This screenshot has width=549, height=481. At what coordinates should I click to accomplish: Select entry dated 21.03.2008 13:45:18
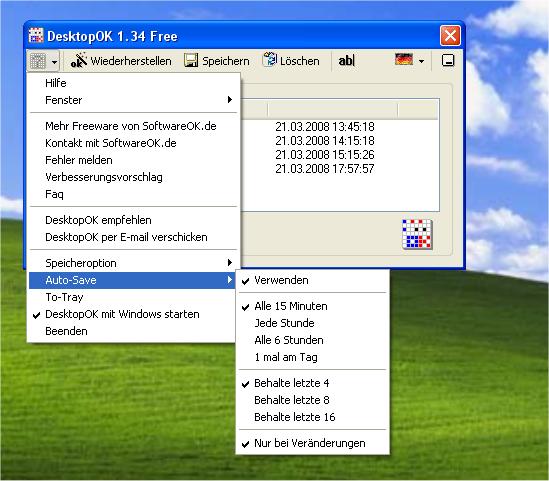point(325,127)
